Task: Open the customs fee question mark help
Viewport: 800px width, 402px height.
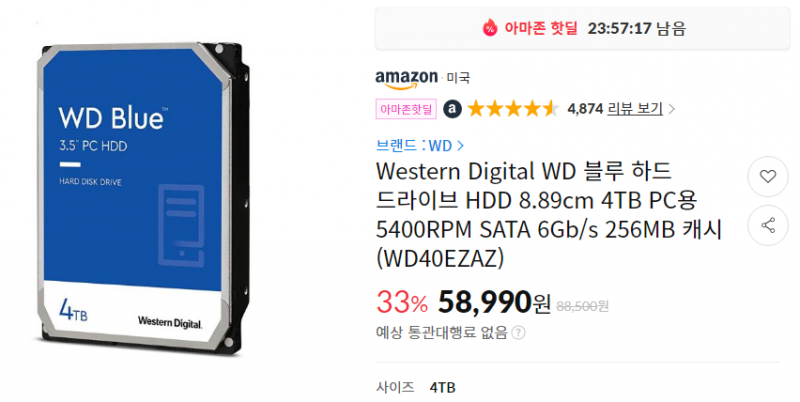Action: [x=518, y=333]
